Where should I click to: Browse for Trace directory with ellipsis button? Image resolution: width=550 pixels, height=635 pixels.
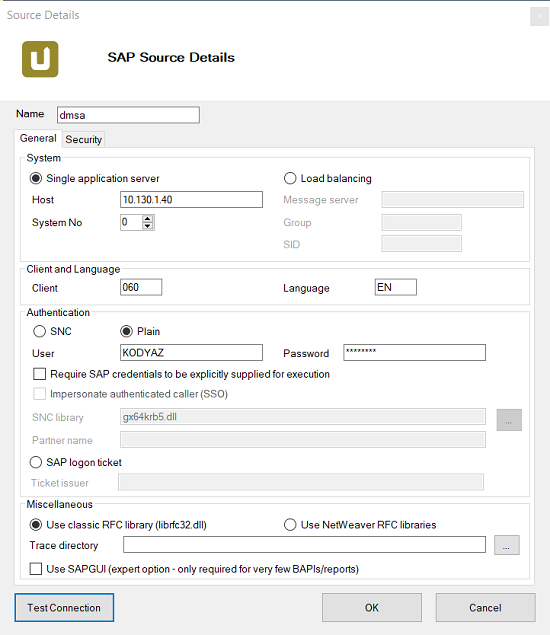coord(507,545)
